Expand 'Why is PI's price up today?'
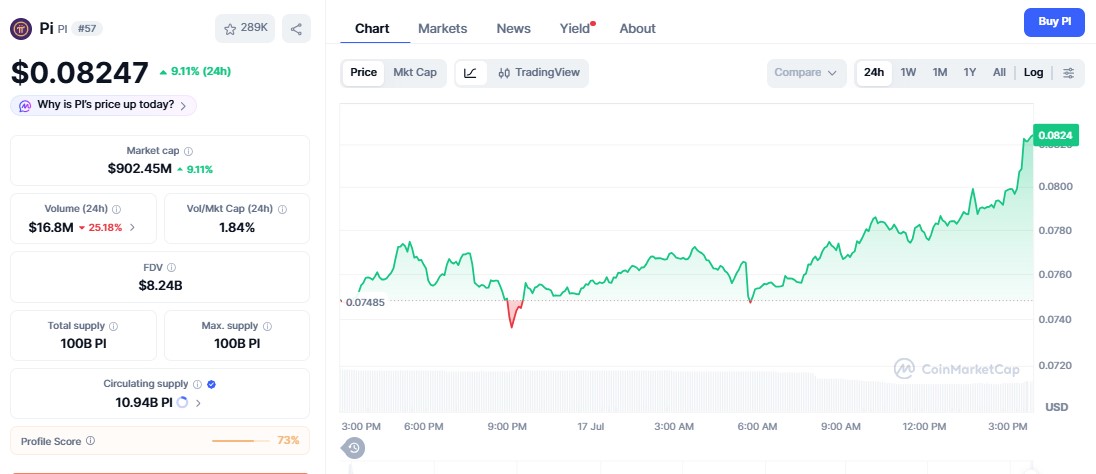This screenshot has width=1096, height=474. pyautogui.click(x=103, y=106)
